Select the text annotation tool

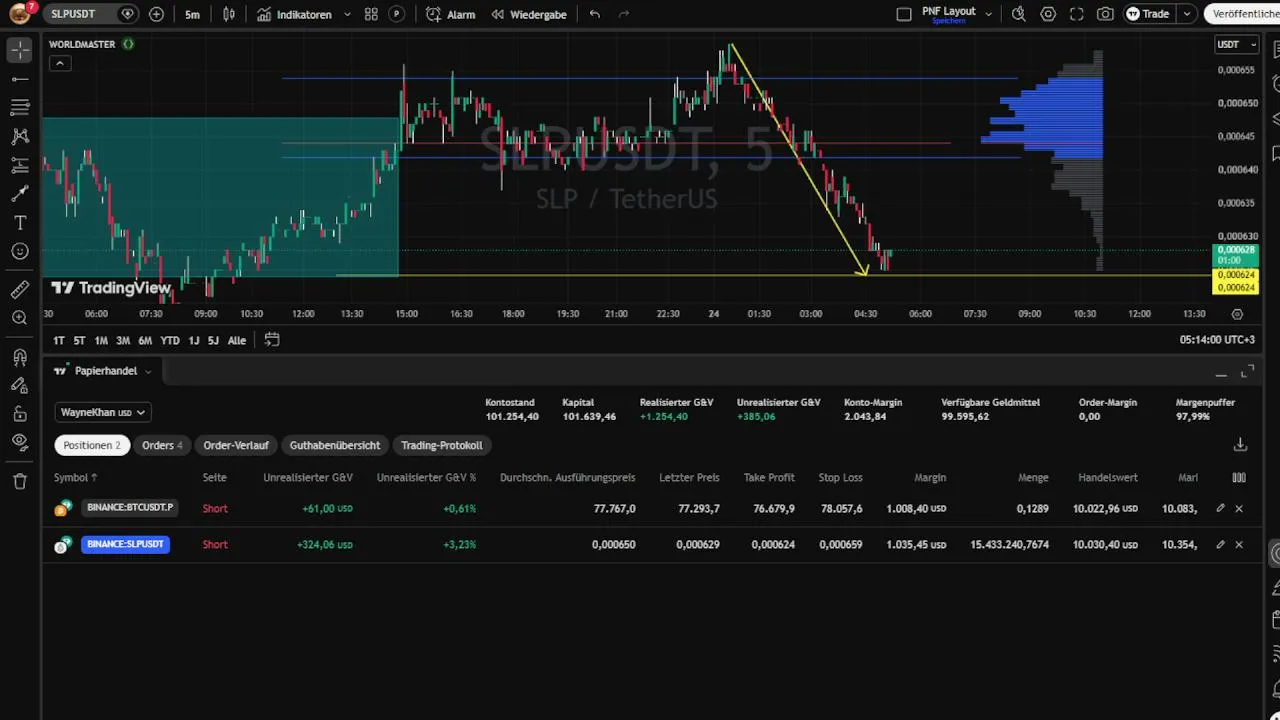pos(20,222)
